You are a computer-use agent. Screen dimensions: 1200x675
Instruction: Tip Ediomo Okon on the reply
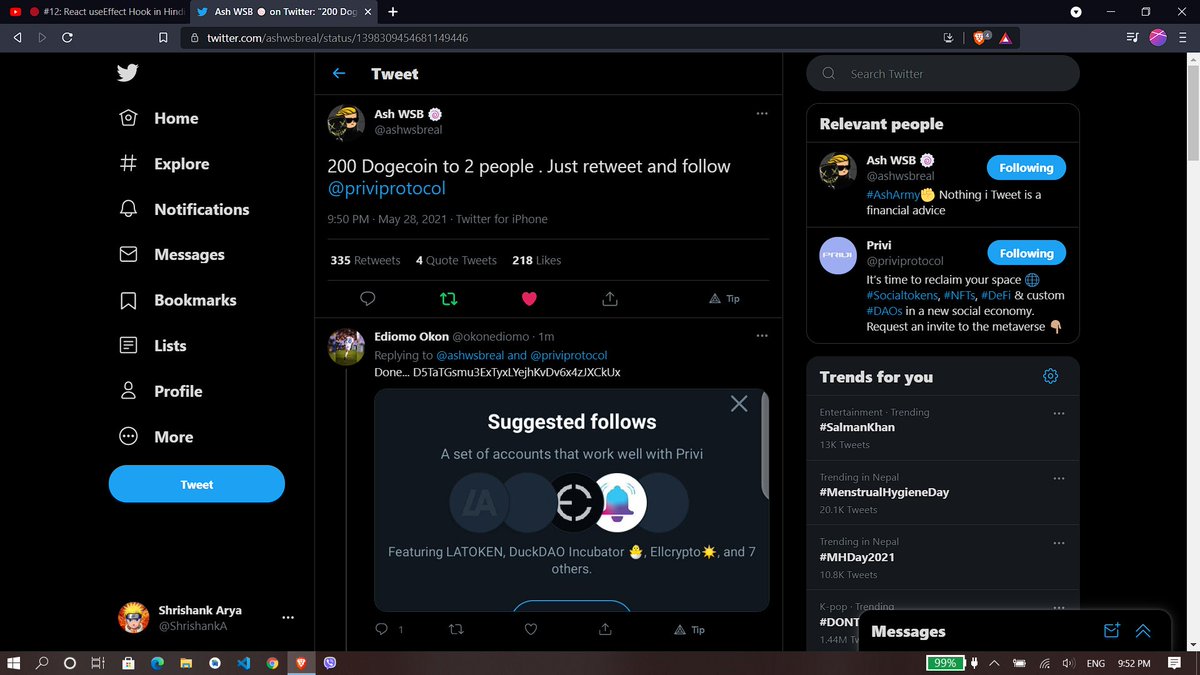(690, 629)
